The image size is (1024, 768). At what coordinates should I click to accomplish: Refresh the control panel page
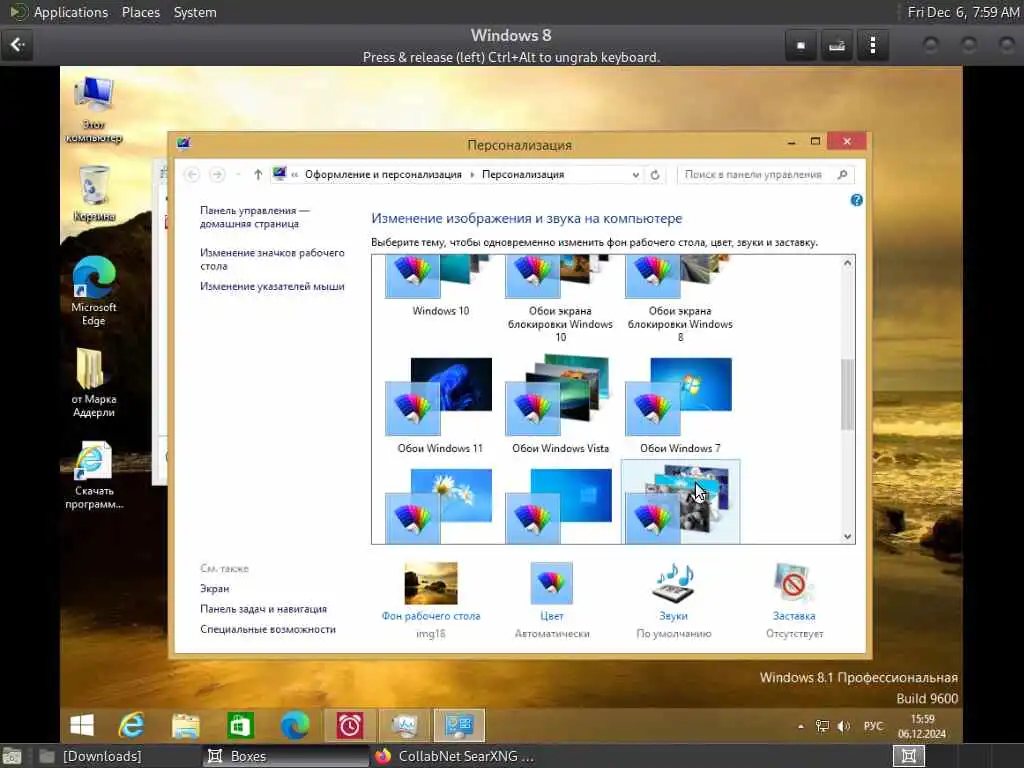pyautogui.click(x=655, y=175)
